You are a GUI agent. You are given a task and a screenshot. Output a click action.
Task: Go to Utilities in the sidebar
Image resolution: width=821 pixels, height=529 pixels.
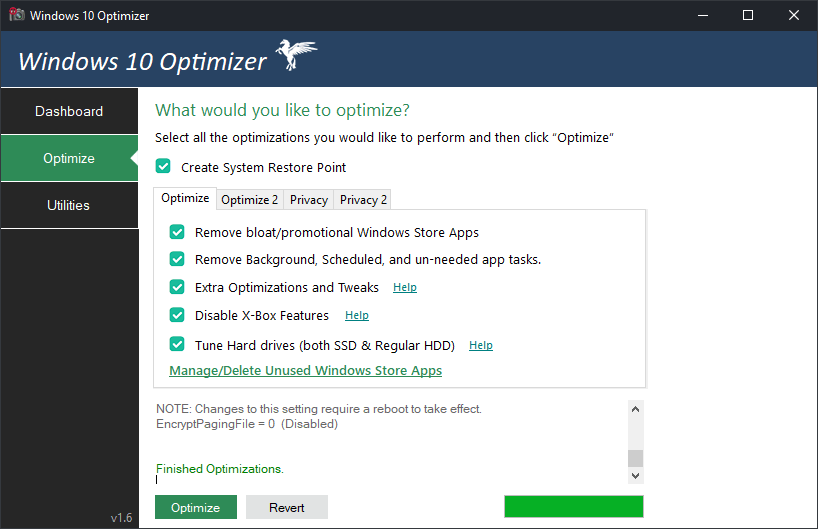tap(69, 205)
